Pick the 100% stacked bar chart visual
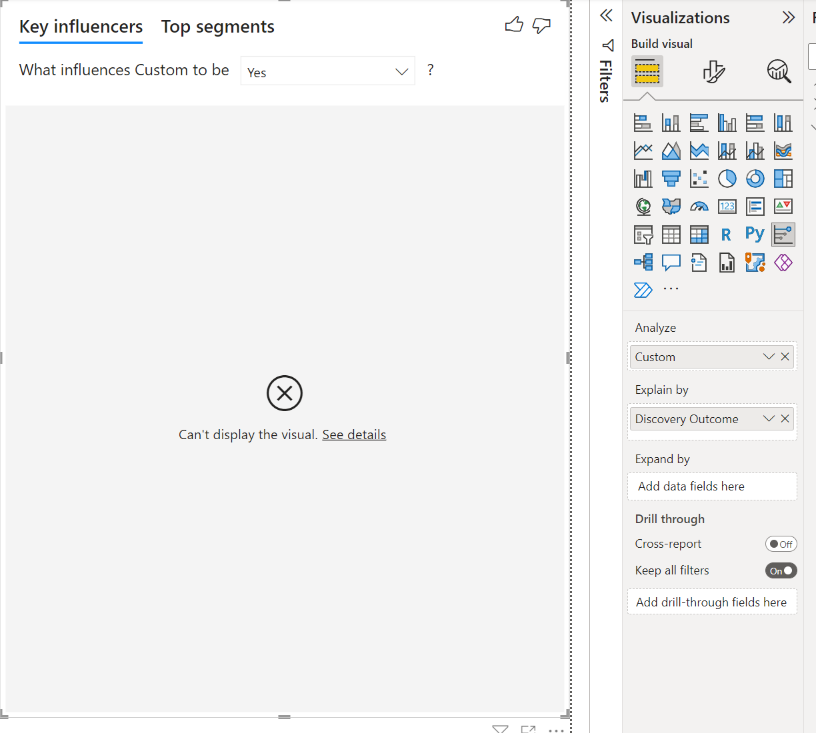This screenshot has height=733, width=816. pyautogui.click(x=755, y=123)
